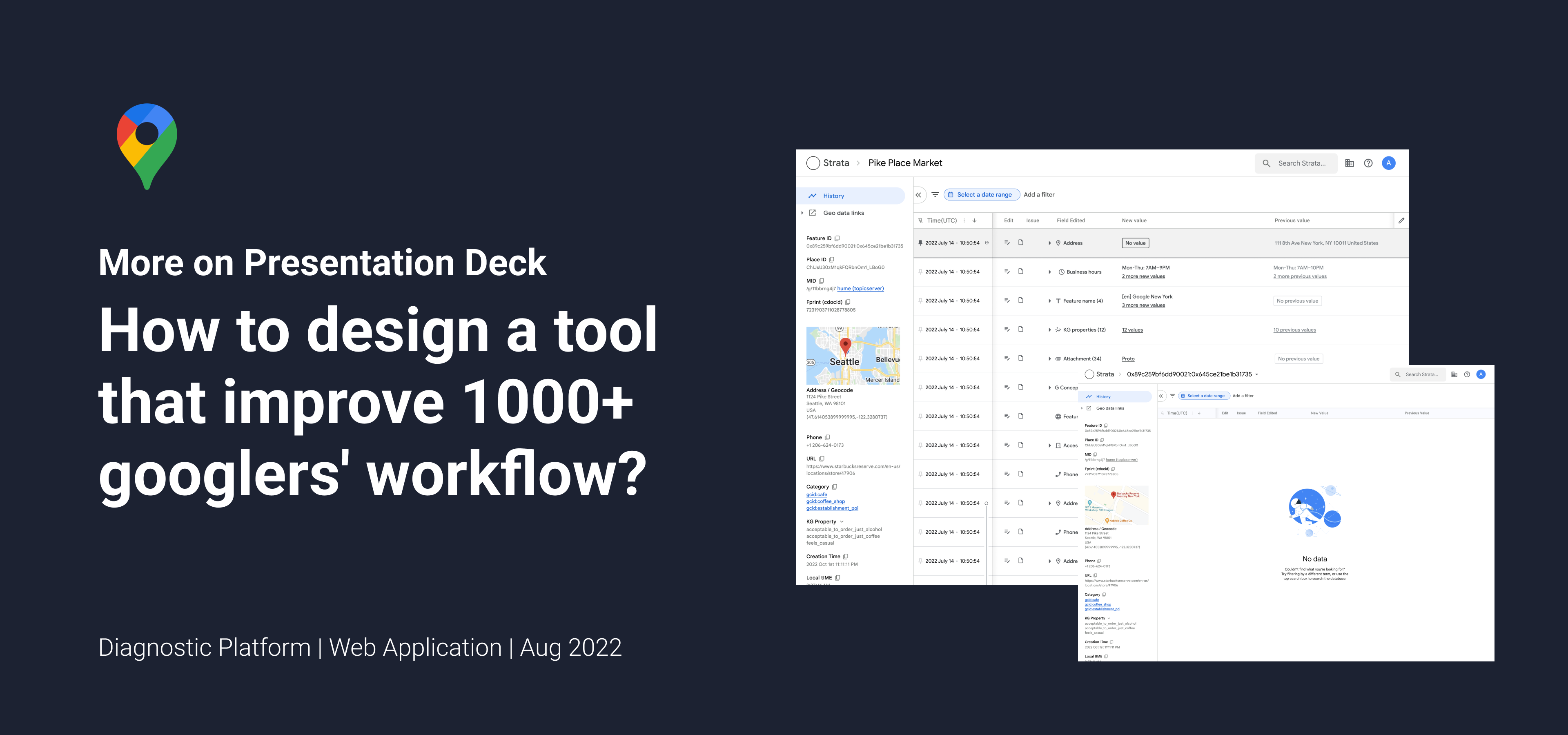
Task: Expand the Feature name (4) row
Action: tap(1049, 301)
